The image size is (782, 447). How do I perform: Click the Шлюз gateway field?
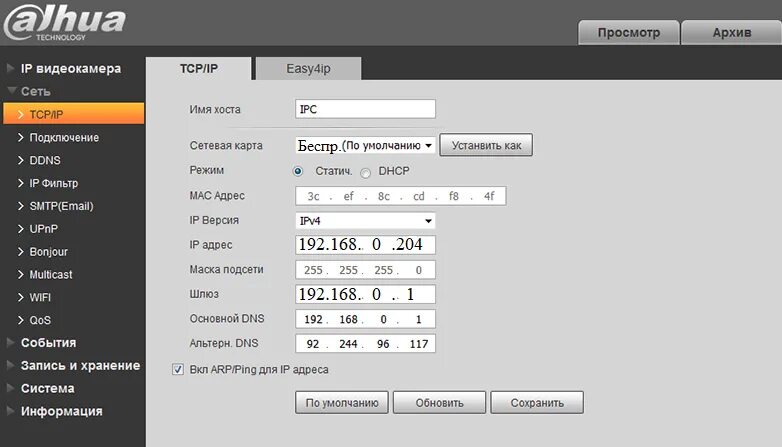pos(365,294)
